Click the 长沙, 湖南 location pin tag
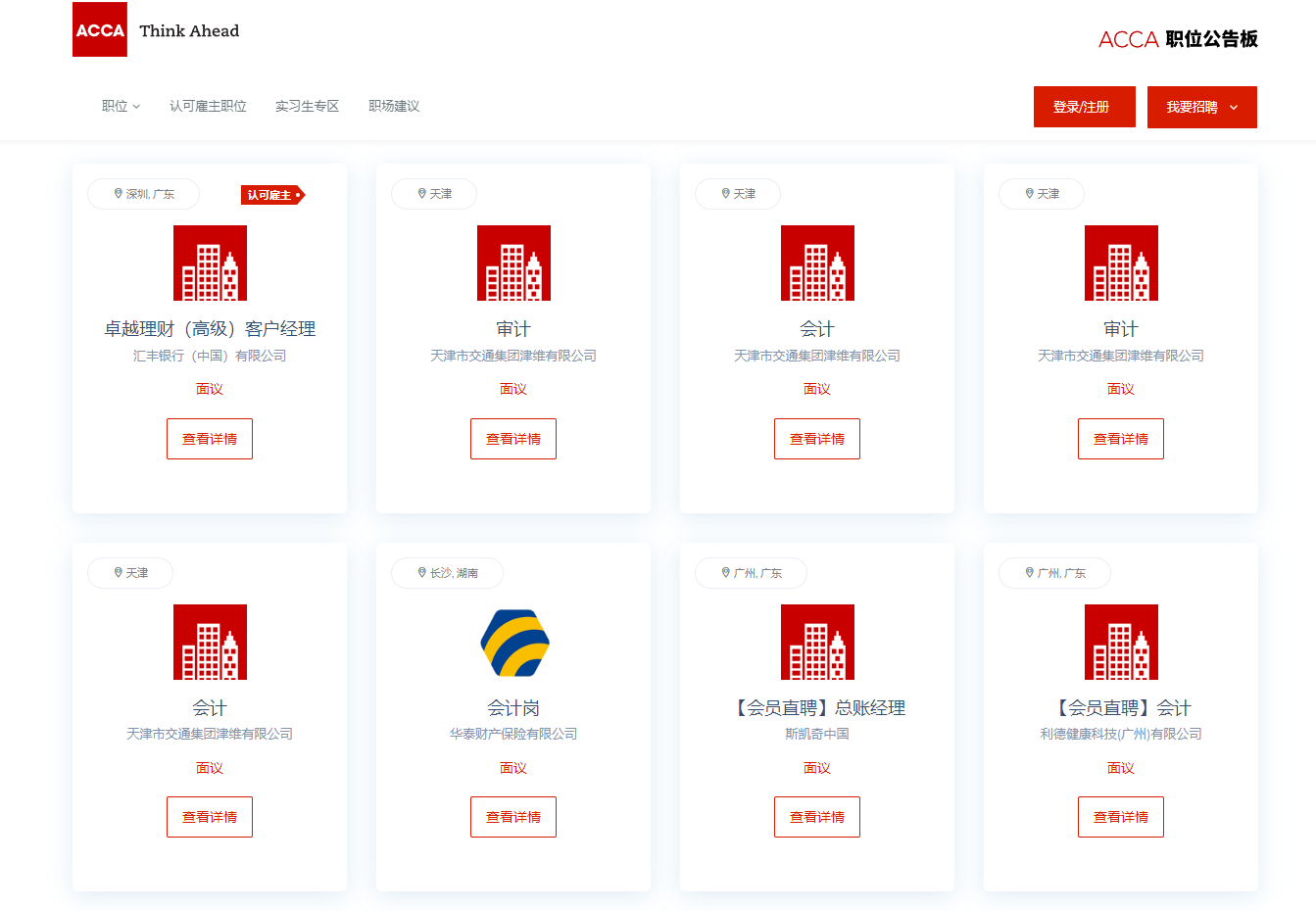The image size is (1316, 911). point(448,573)
